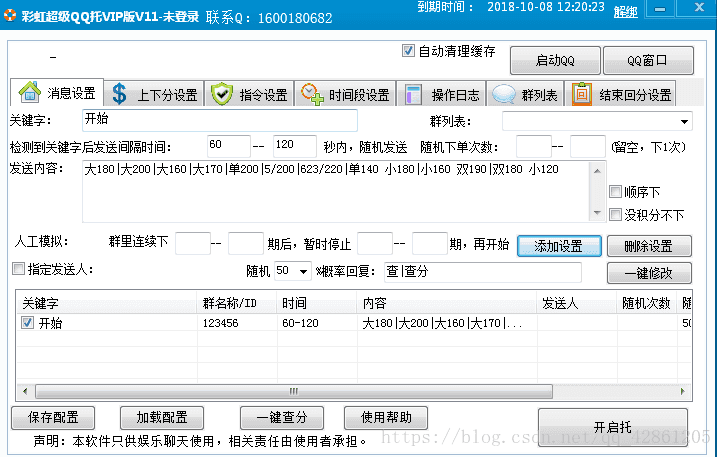Screen dimensions: 722x457
Task: Click the 保存配置 button
Action: [x=53, y=417]
